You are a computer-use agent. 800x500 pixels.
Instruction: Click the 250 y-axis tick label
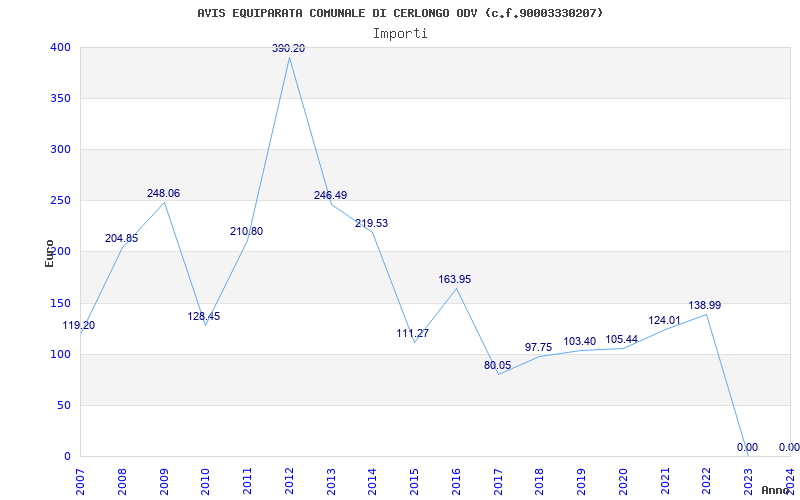click(x=60, y=201)
